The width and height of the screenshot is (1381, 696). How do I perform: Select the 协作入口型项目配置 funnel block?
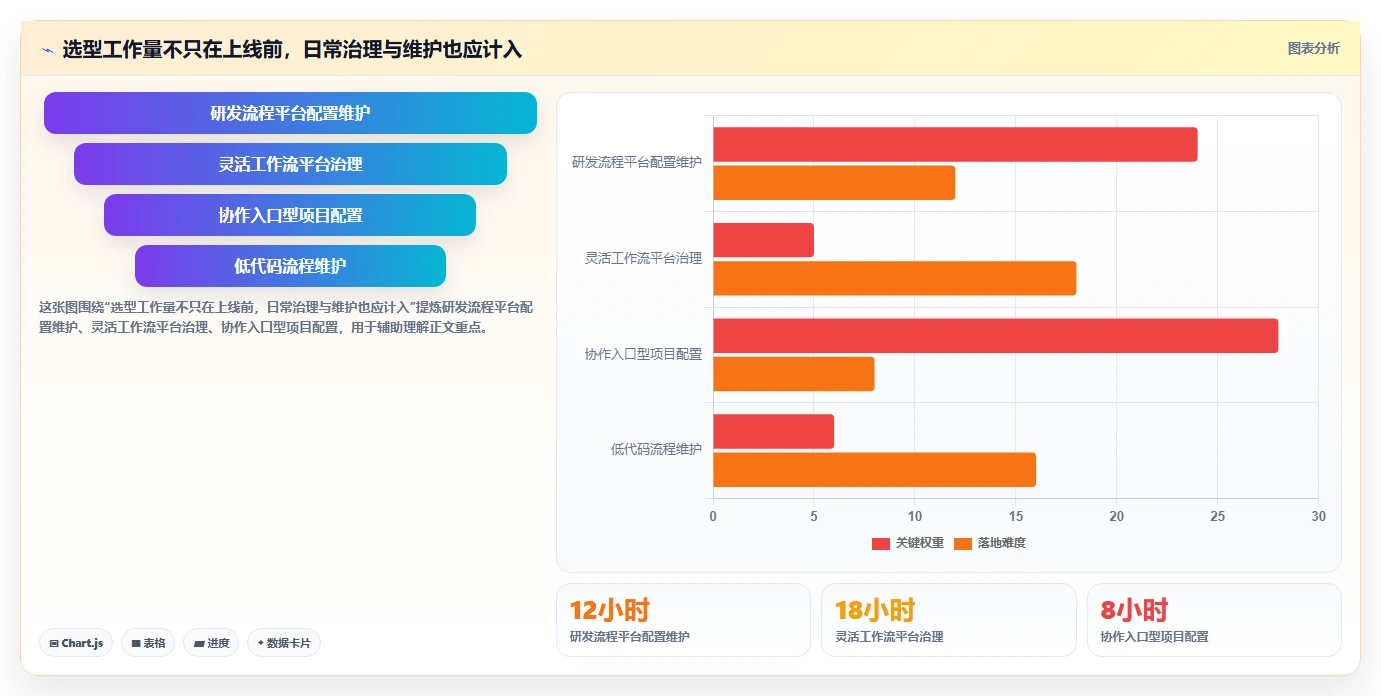pyautogui.click(x=290, y=215)
